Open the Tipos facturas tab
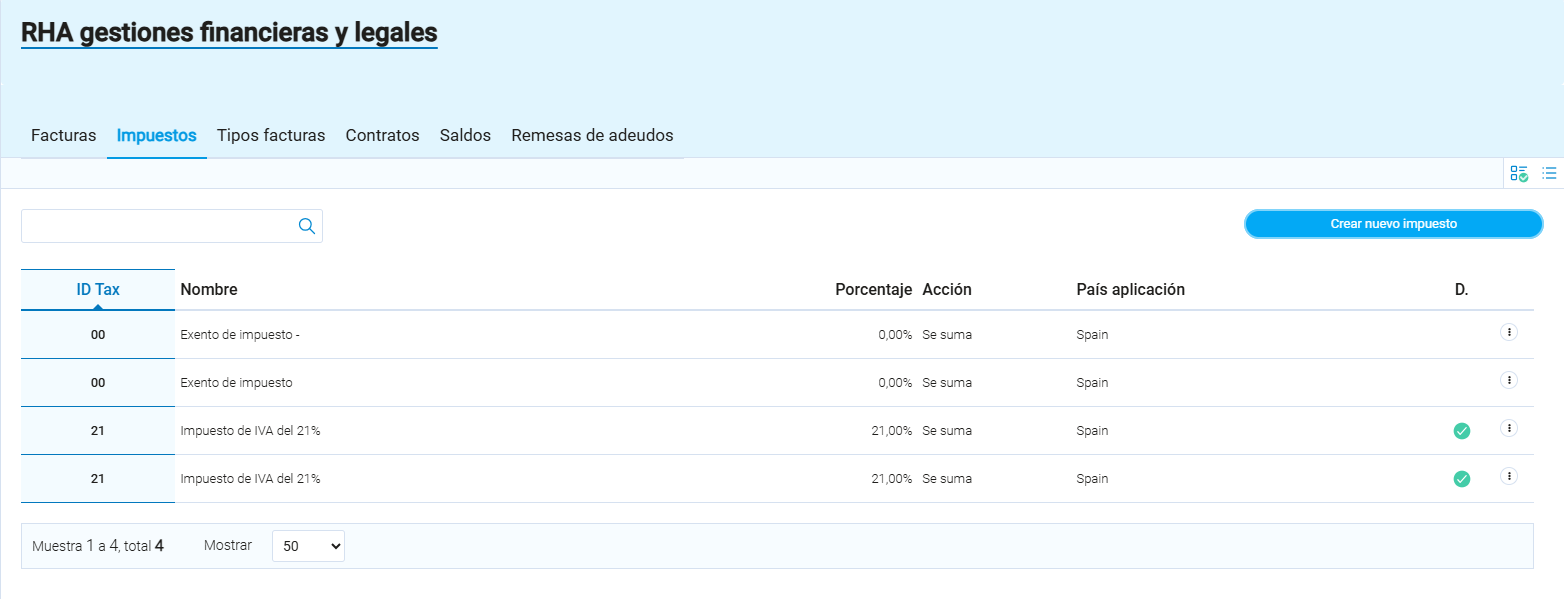Viewport: 1564px width, 599px height. coord(271,135)
